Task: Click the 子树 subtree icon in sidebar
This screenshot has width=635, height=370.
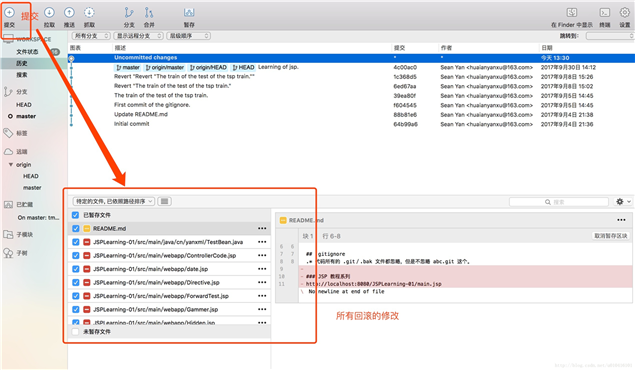Action: (8, 253)
